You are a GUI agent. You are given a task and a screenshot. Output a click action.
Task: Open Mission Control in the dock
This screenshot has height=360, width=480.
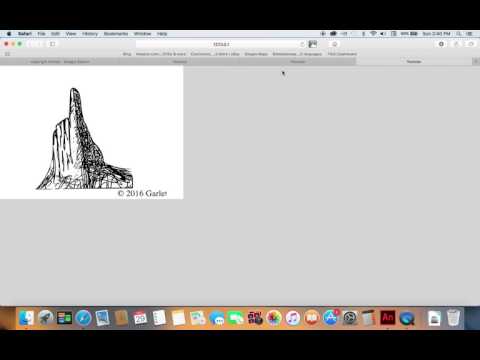[64, 318]
